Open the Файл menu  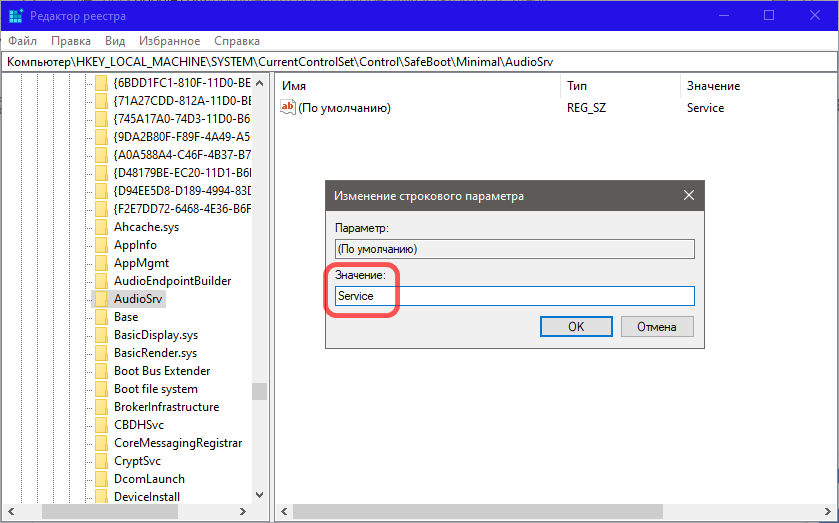22,41
